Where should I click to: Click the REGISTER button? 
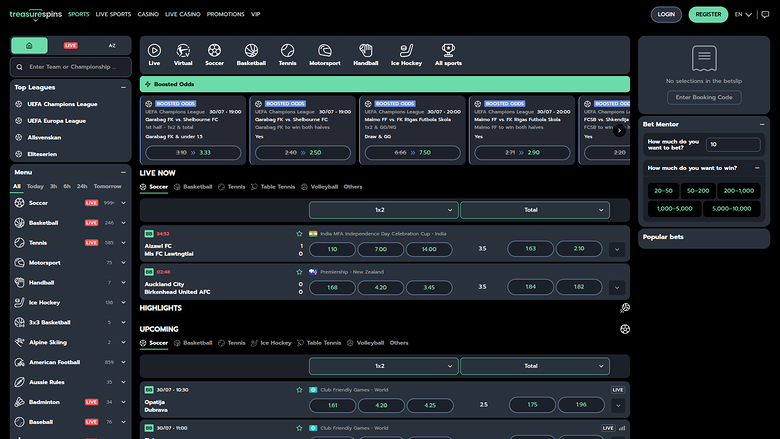[x=708, y=15]
